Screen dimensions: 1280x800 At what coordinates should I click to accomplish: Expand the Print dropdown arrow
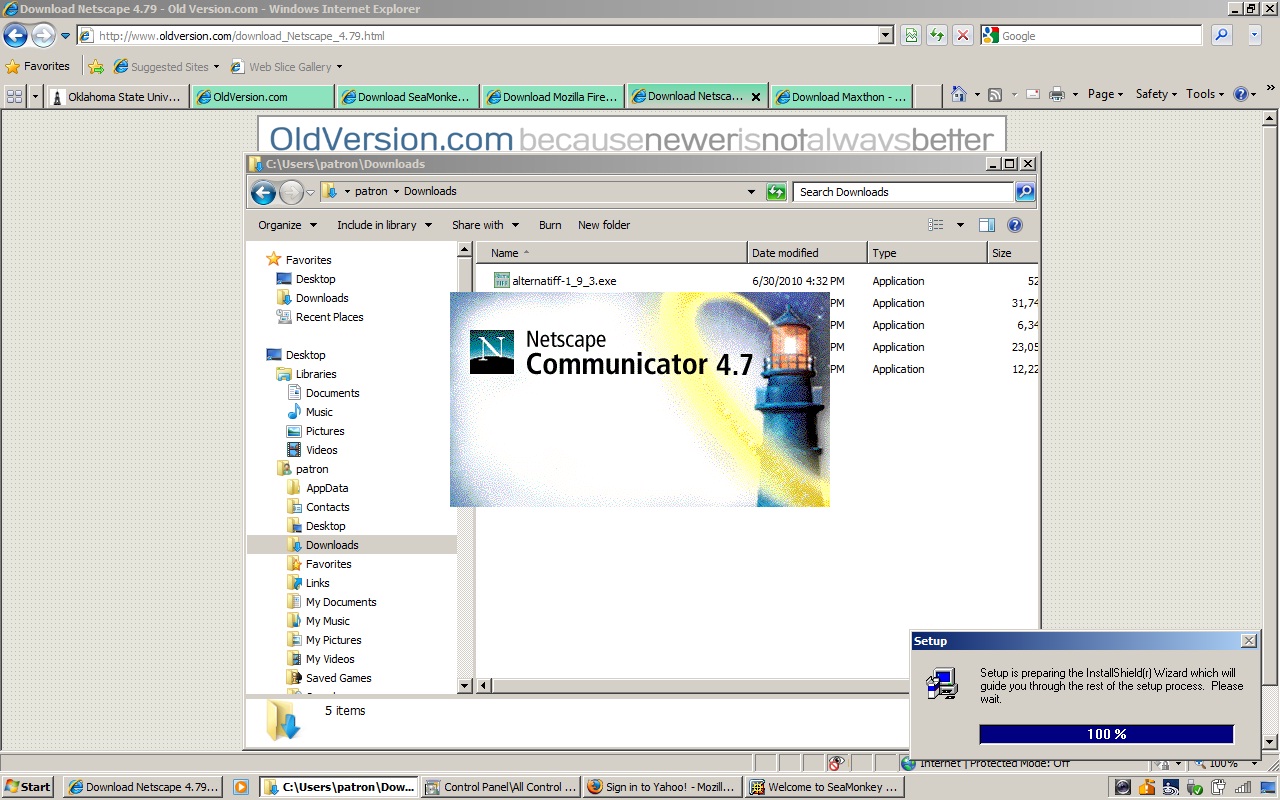[x=1075, y=95]
